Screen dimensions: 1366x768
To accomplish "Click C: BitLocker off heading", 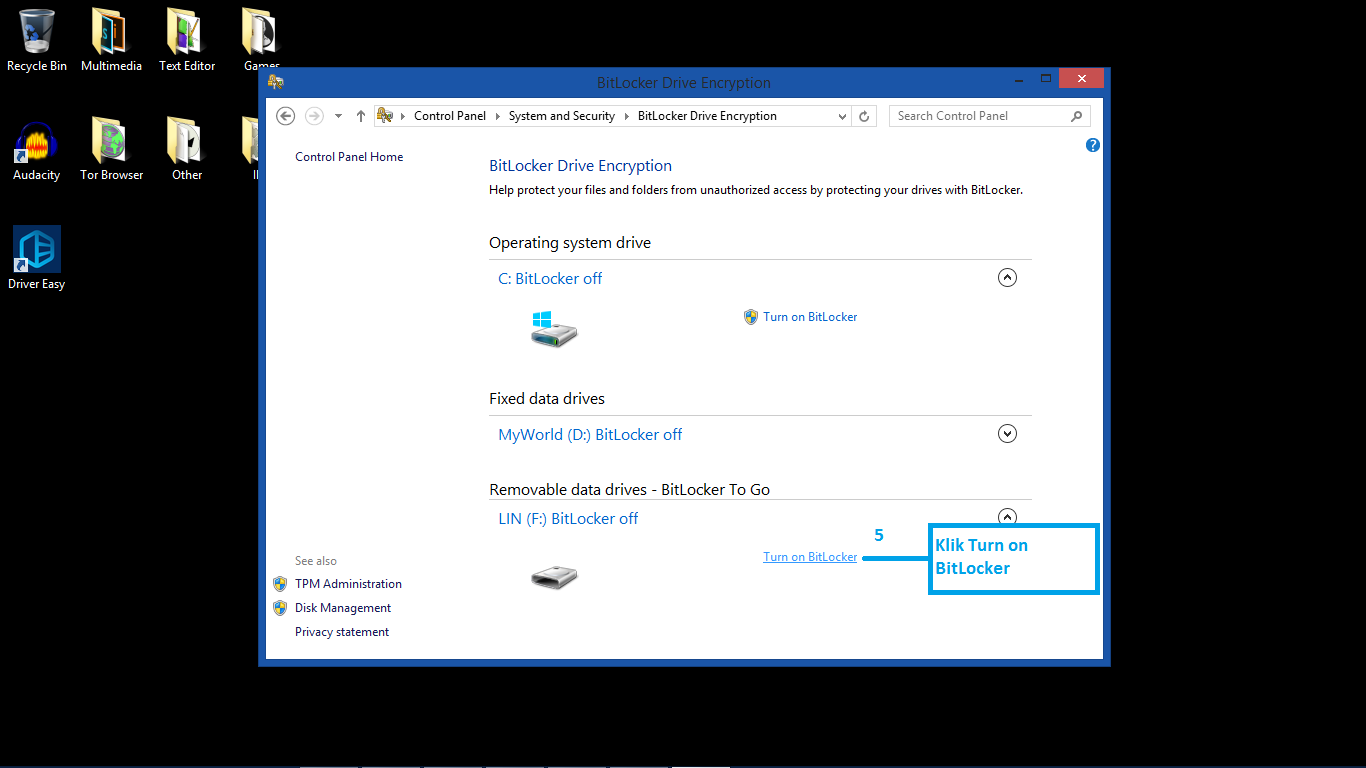I will (x=550, y=279).
